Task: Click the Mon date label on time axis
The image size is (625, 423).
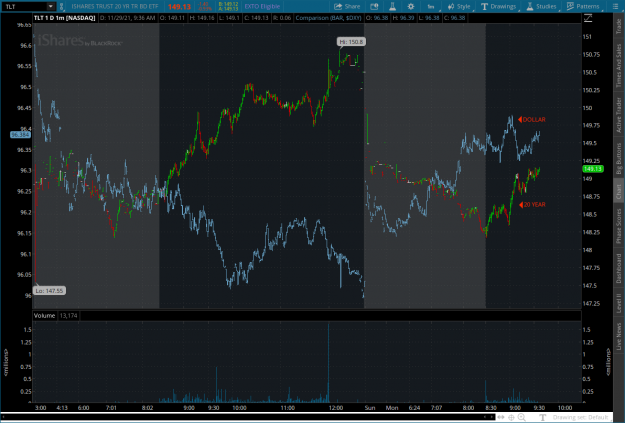Action: pyautogui.click(x=392, y=407)
